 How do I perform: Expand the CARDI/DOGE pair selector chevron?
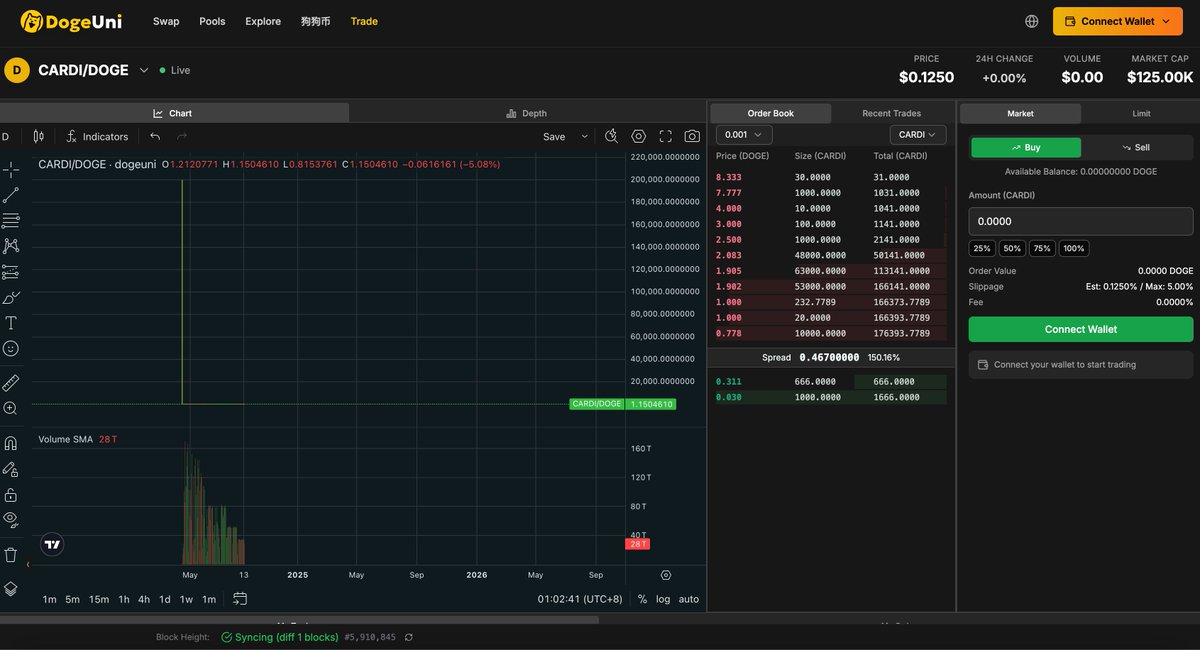click(x=144, y=70)
